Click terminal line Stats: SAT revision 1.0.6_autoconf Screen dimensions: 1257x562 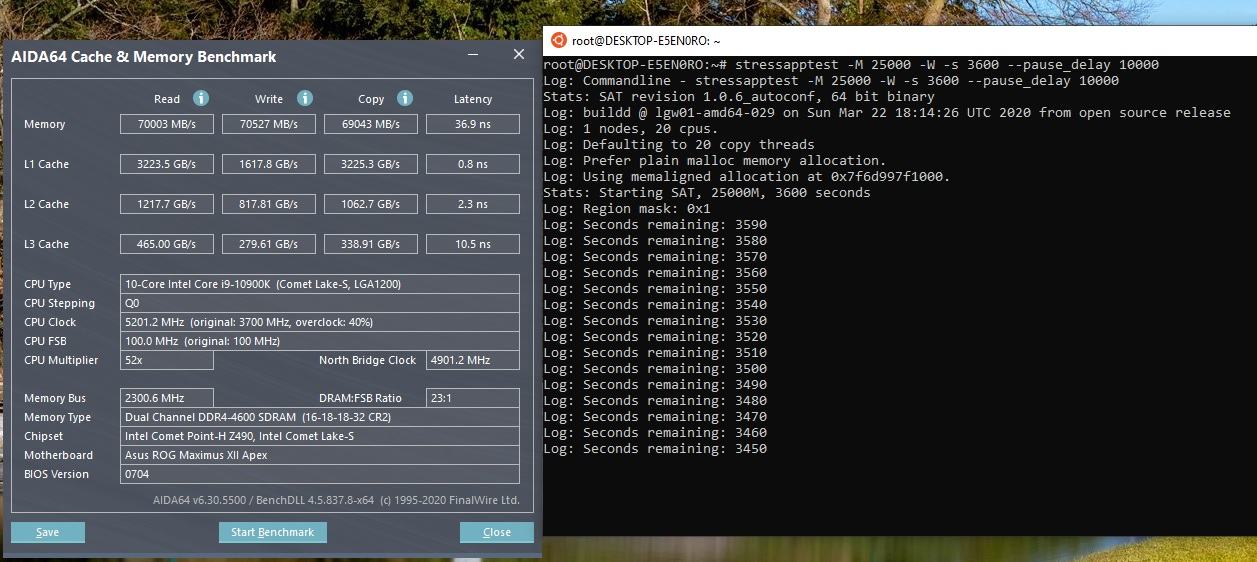tap(739, 96)
